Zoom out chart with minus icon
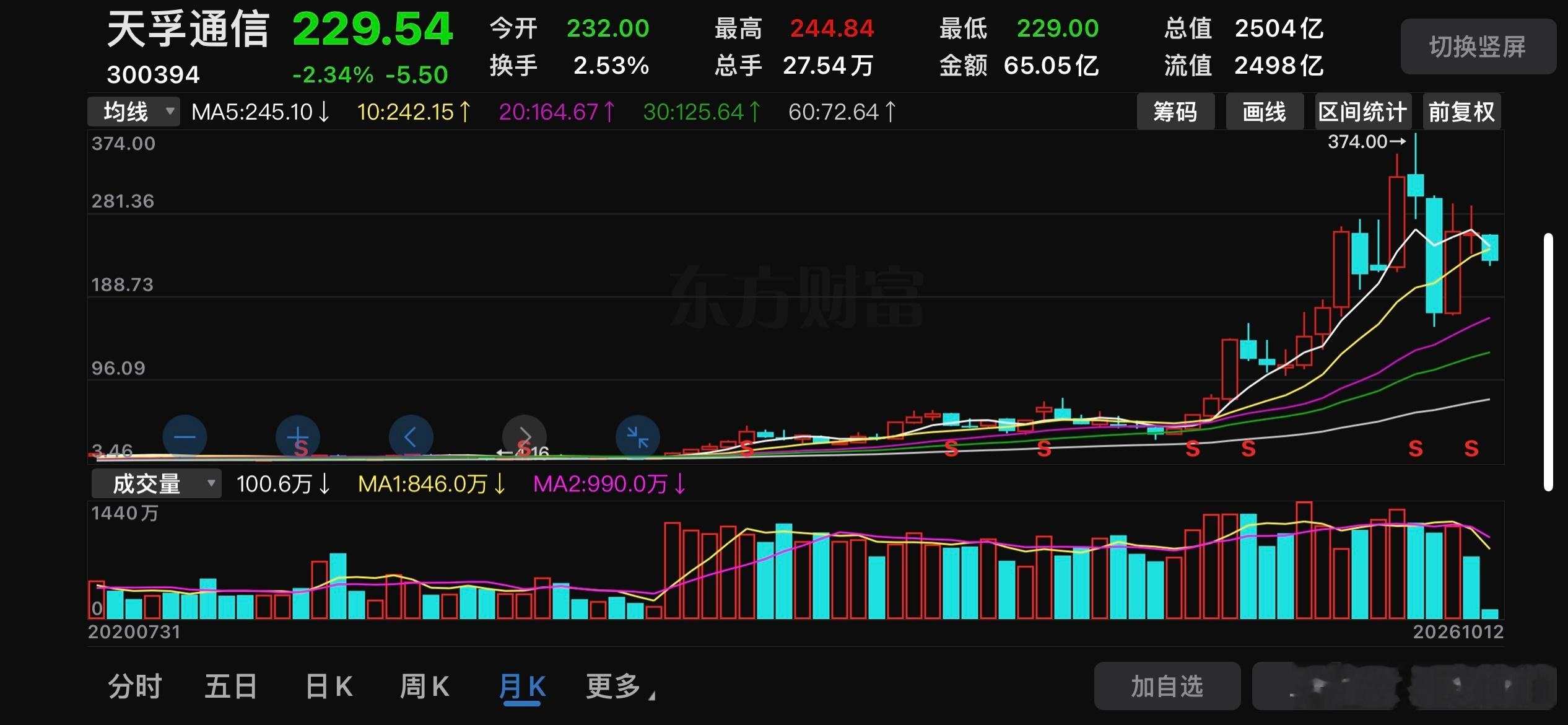The width and height of the screenshot is (1568, 725). (x=185, y=437)
